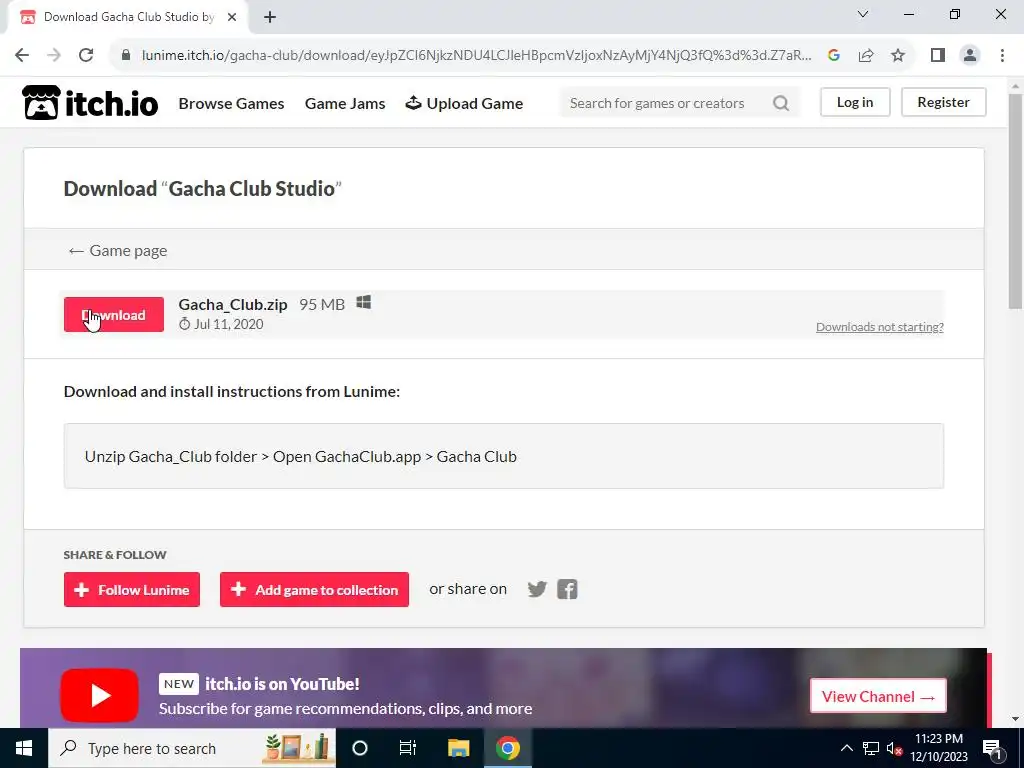Open a new browser tab
The height and width of the screenshot is (768, 1024).
pyautogui.click(x=270, y=17)
